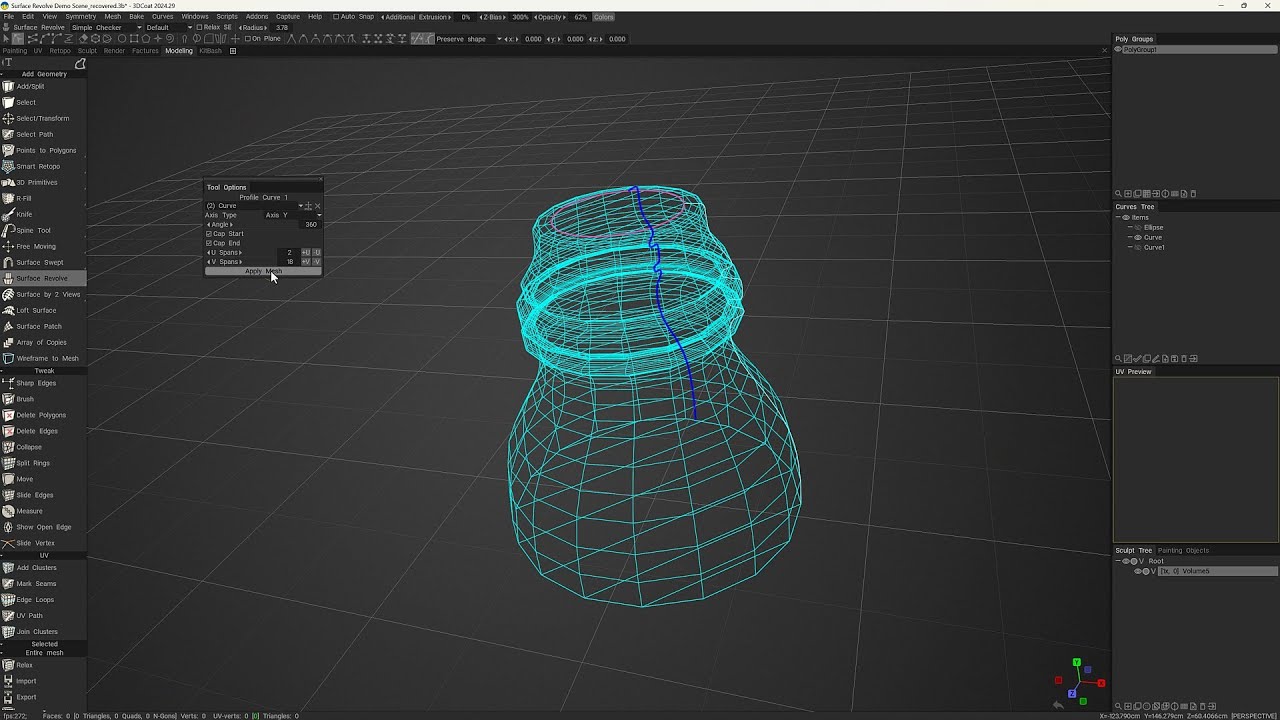Open the Axis Type dropdown

[x=319, y=215]
